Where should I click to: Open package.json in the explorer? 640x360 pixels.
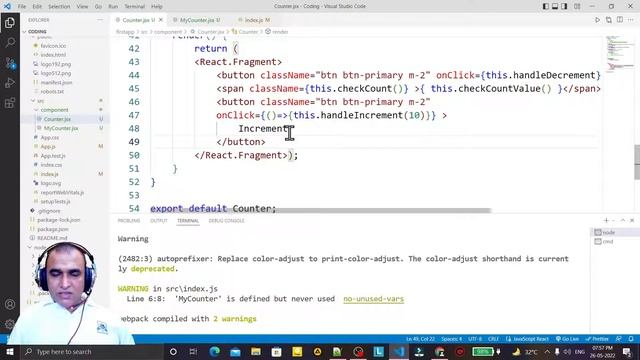52,229
